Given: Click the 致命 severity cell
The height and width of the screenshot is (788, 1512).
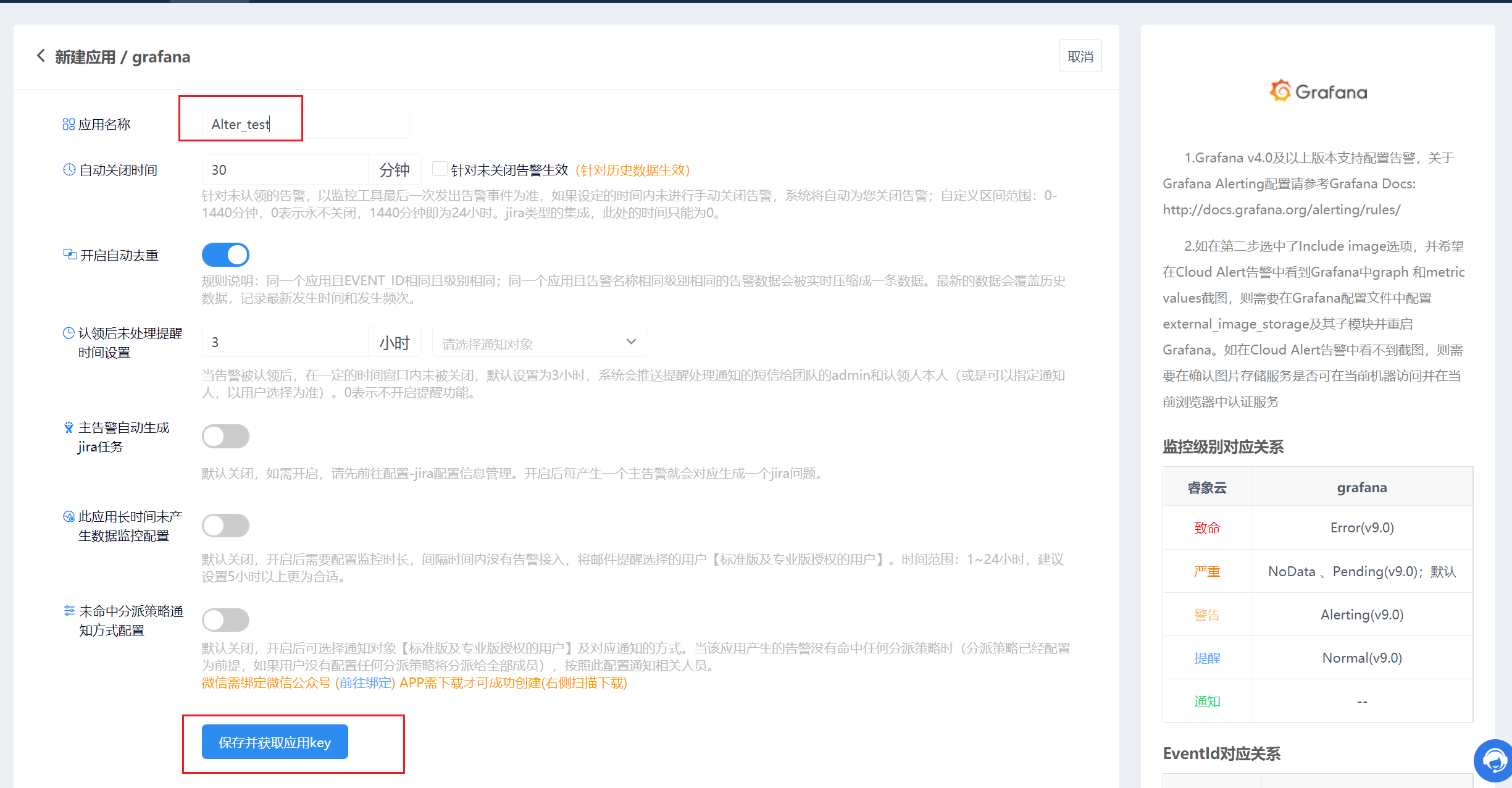Looking at the screenshot, I should 1207,528.
